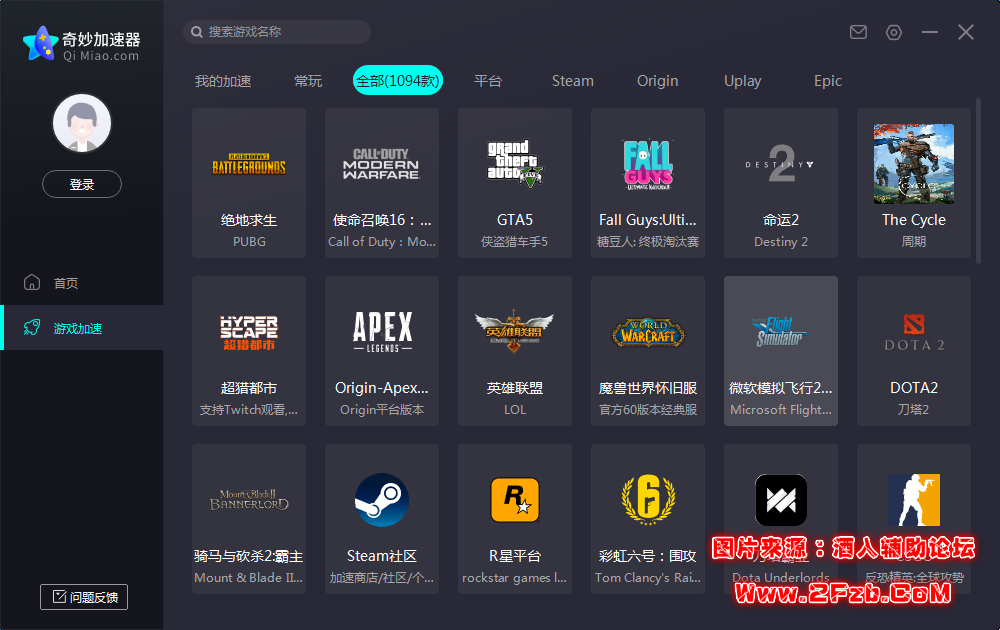This screenshot has height=630, width=1000.
Task: Click the 糖豆人:终极淘汰赛 subtitle
Action: coord(648,242)
